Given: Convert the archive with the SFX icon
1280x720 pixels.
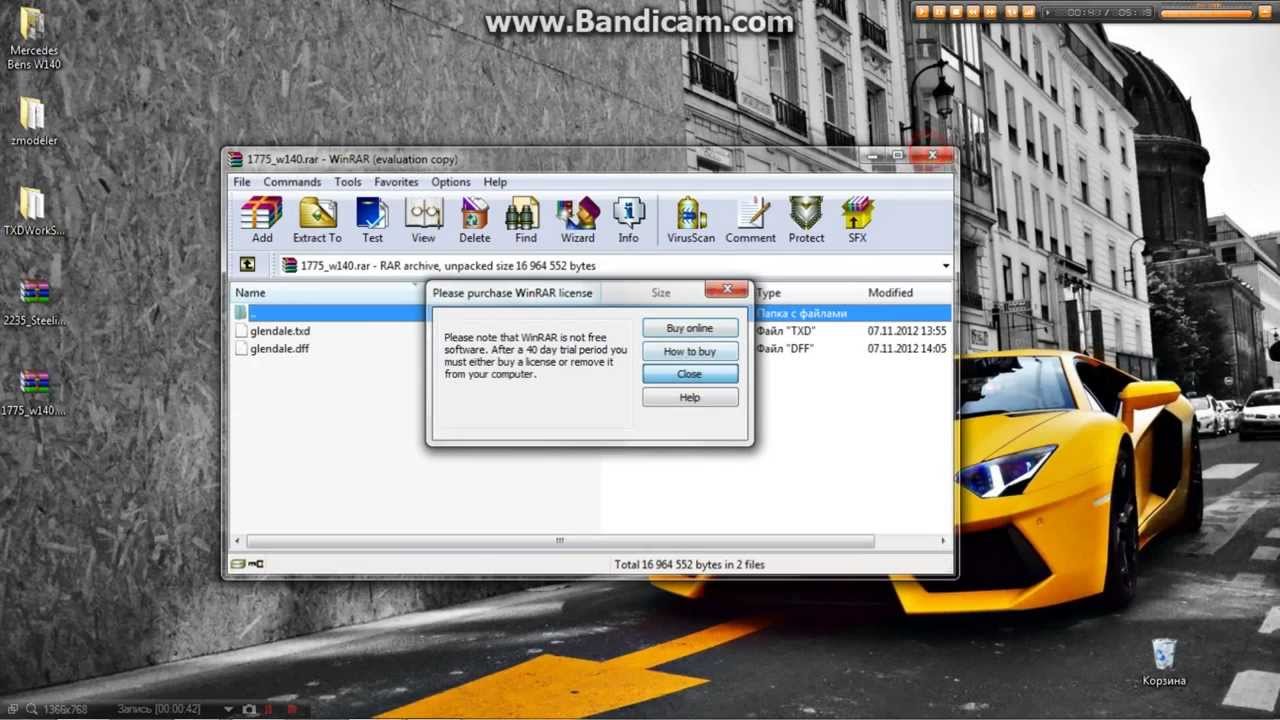Looking at the screenshot, I should tap(857, 220).
